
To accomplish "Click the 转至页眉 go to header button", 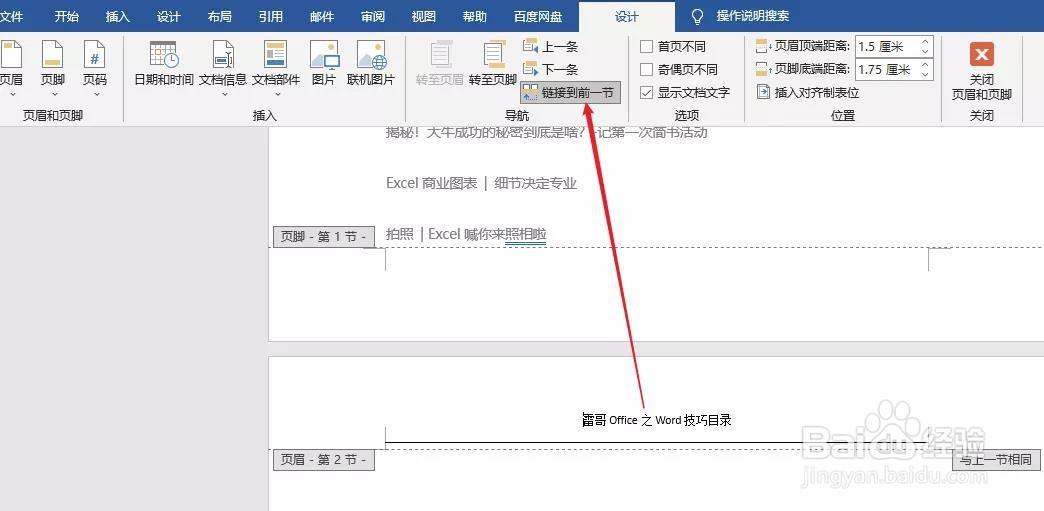I will pos(439,64).
